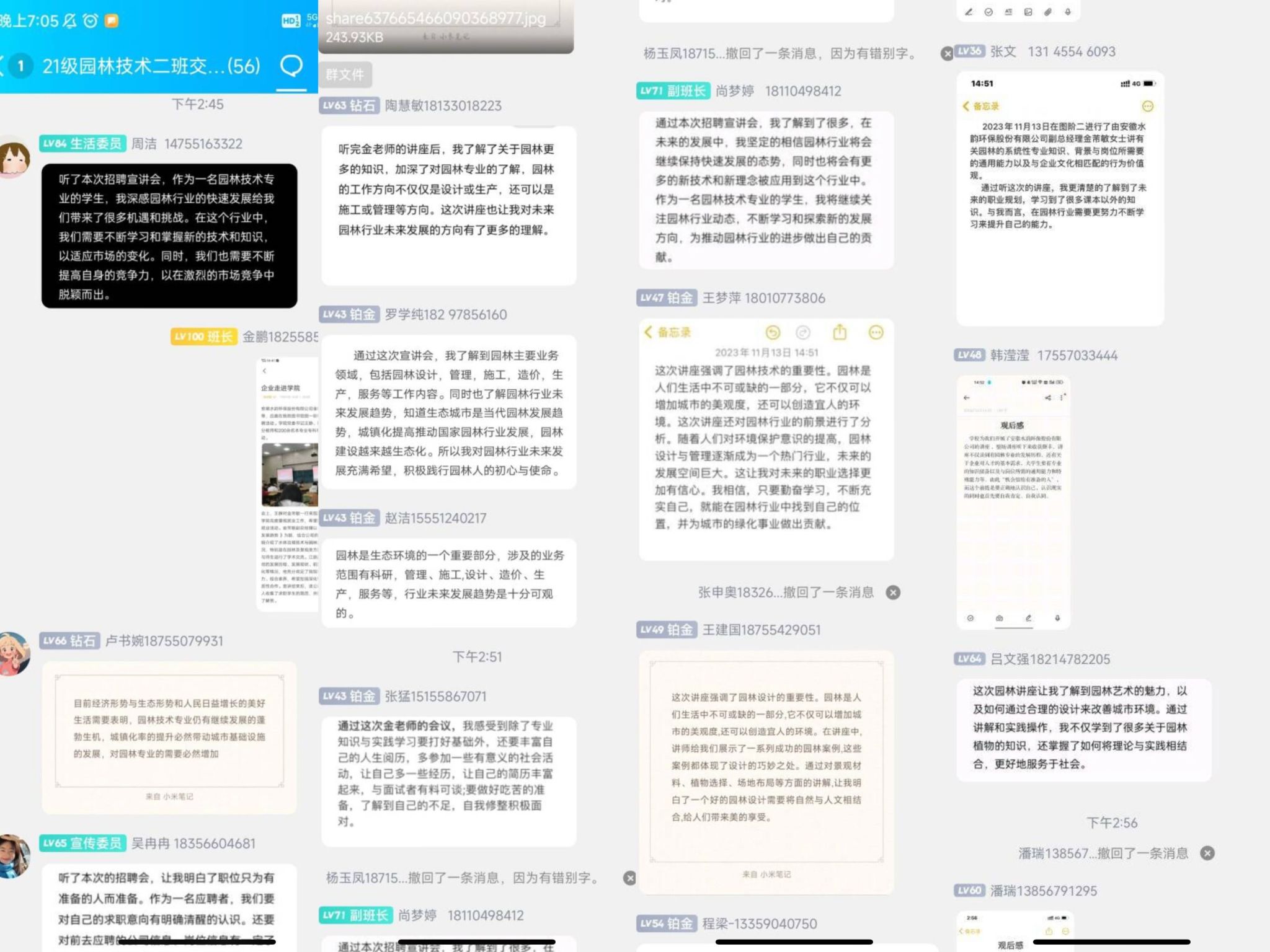Screen dimensions: 1270x952
Task: Tap the 群文件 group files tag
Action: pyautogui.click(x=345, y=75)
